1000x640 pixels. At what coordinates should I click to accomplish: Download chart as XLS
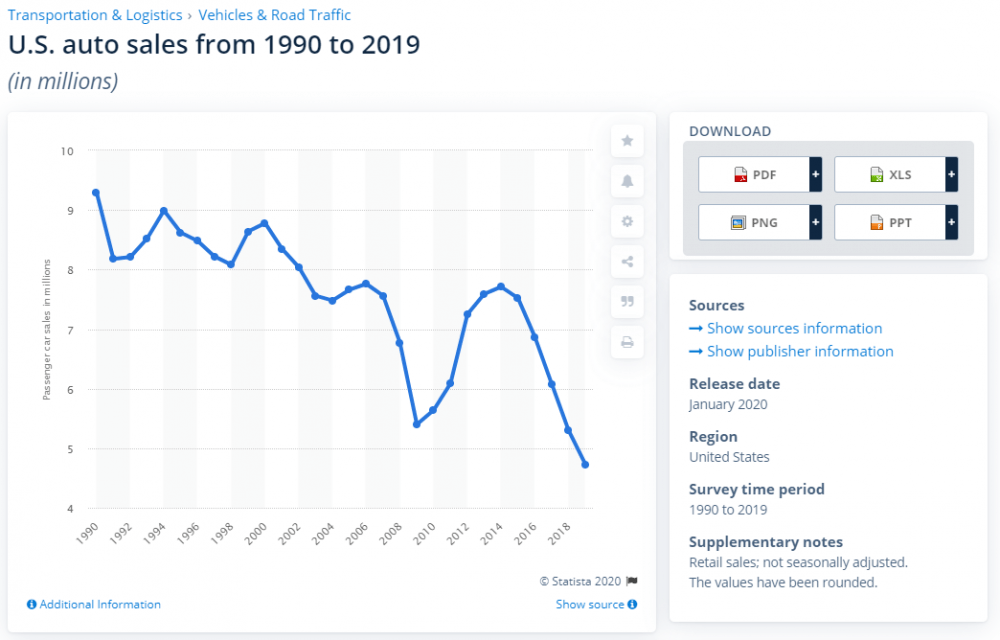pyautogui.click(x=889, y=175)
